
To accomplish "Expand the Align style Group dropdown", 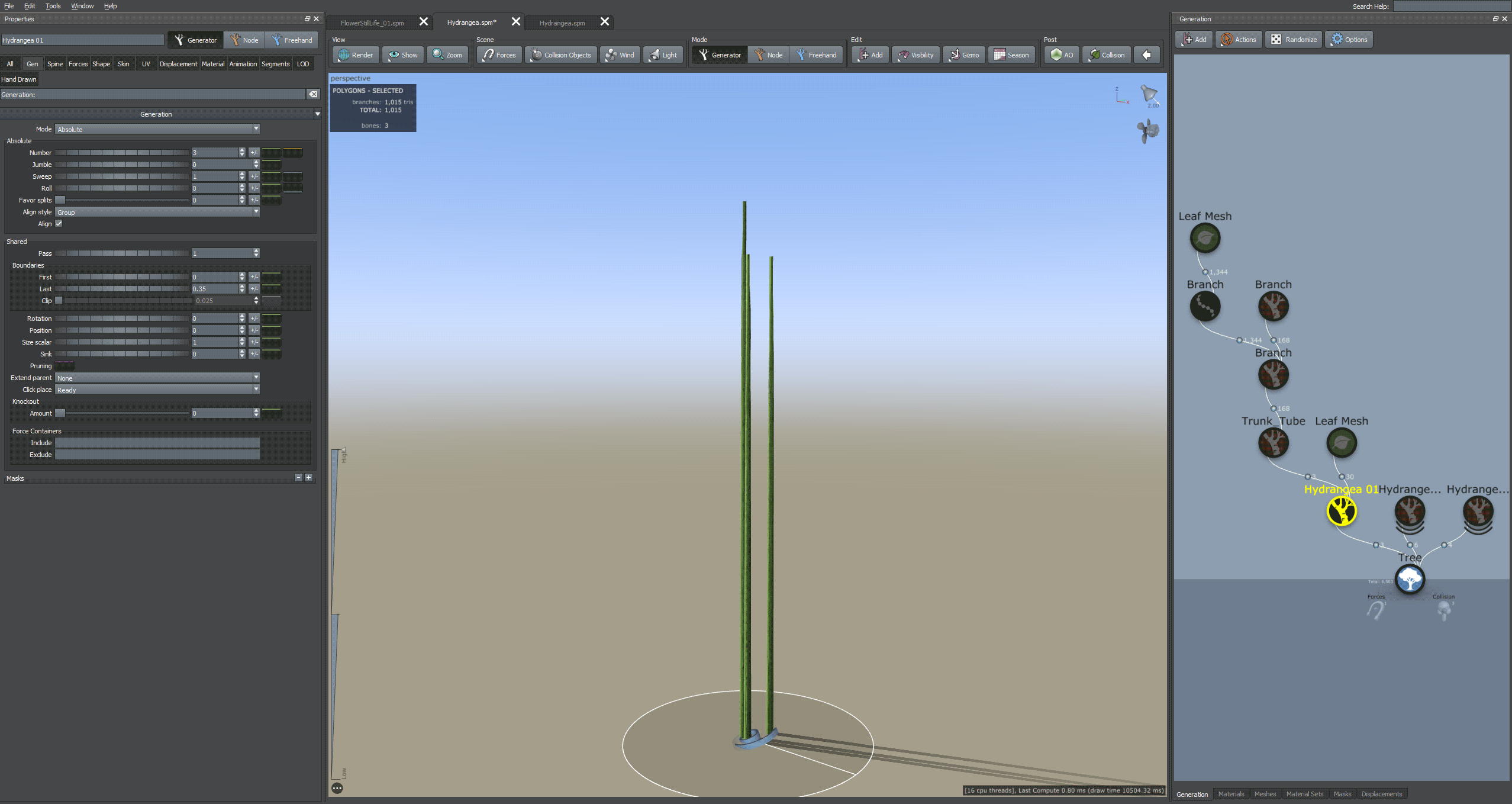I will tap(157, 212).
